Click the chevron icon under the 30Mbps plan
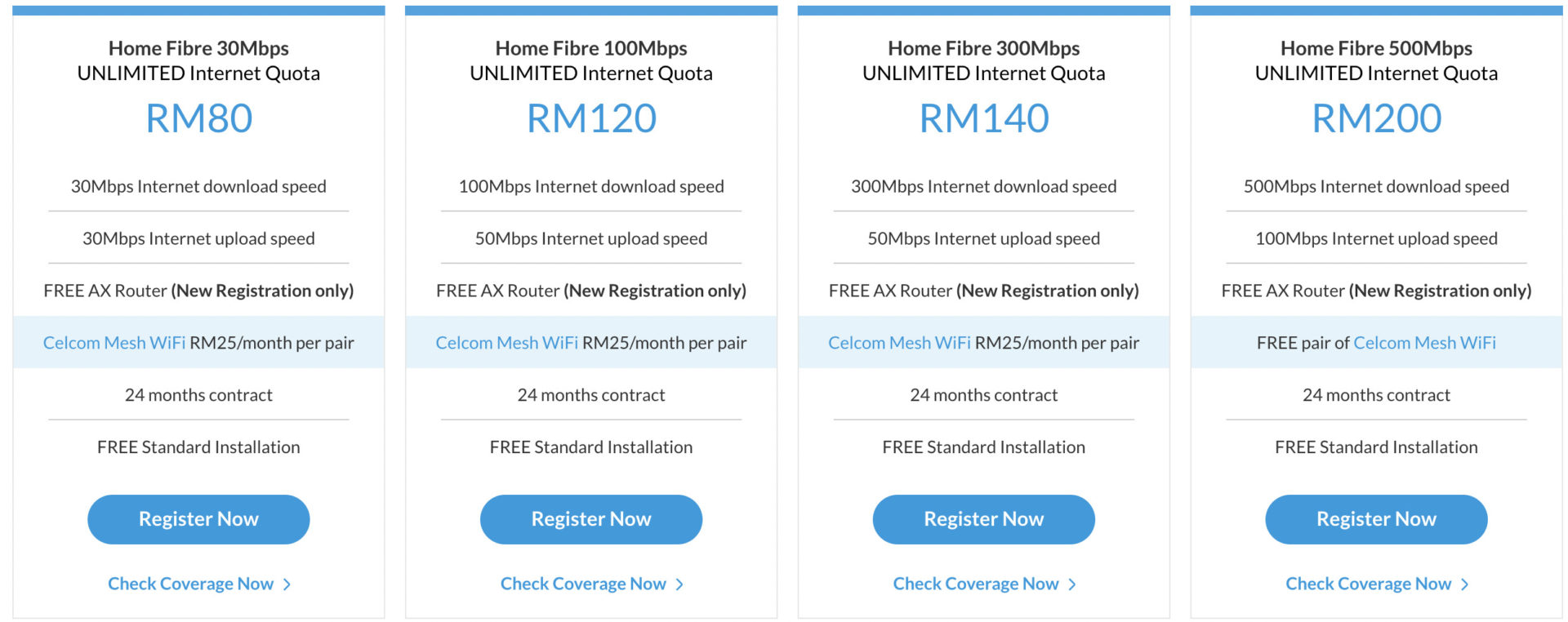The height and width of the screenshot is (622, 1568). (287, 584)
